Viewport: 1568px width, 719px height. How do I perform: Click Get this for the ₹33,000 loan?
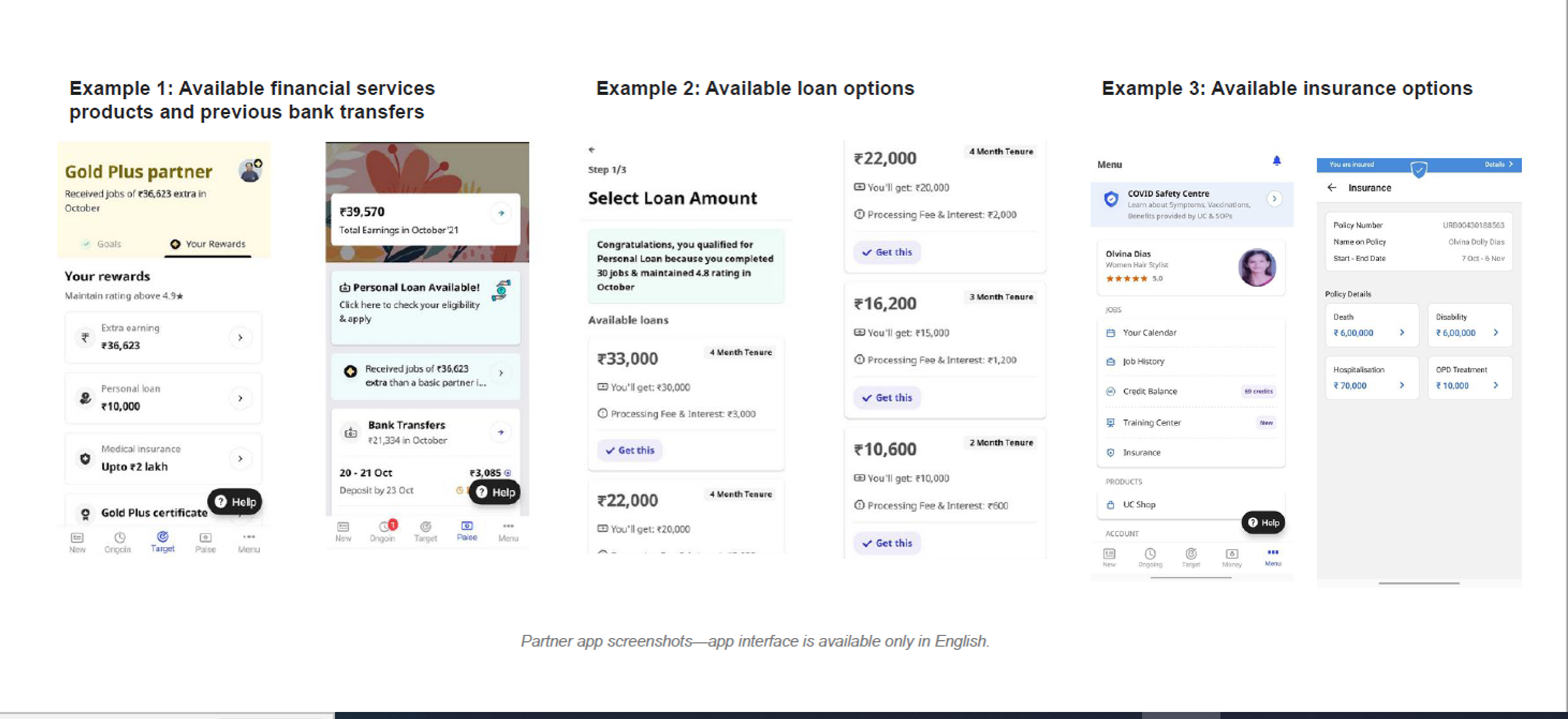click(x=629, y=450)
